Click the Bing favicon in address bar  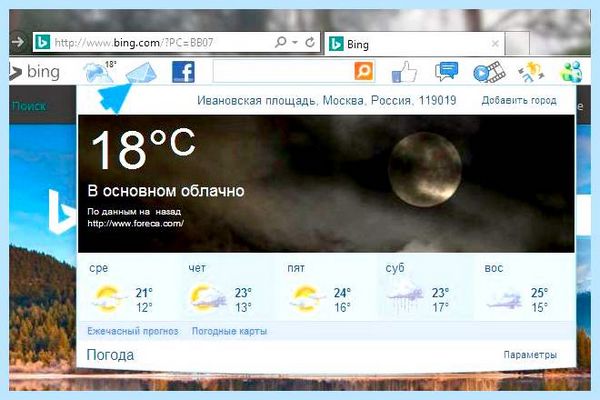tap(42, 42)
